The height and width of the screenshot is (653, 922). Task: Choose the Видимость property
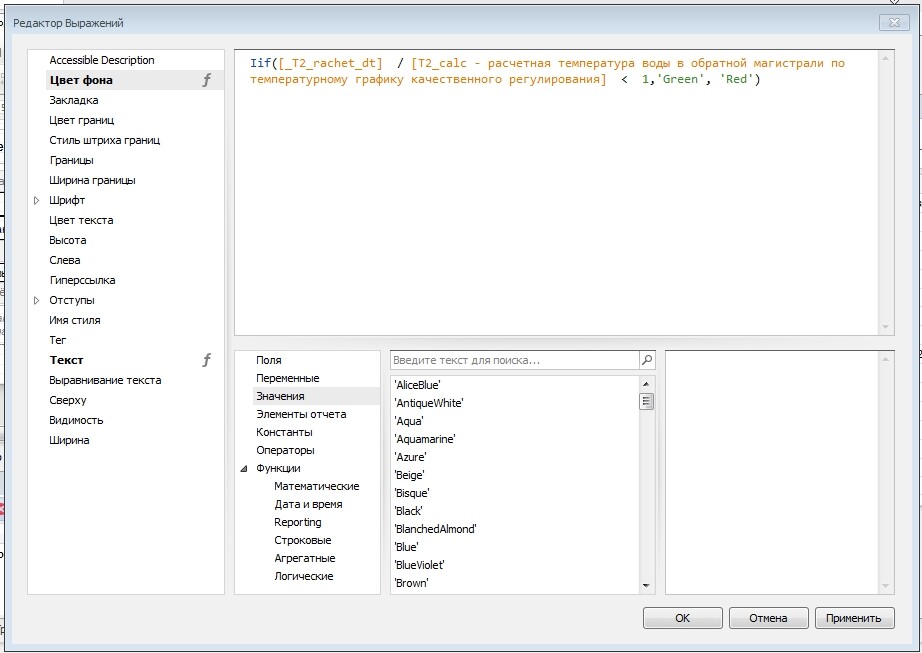coord(76,420)
